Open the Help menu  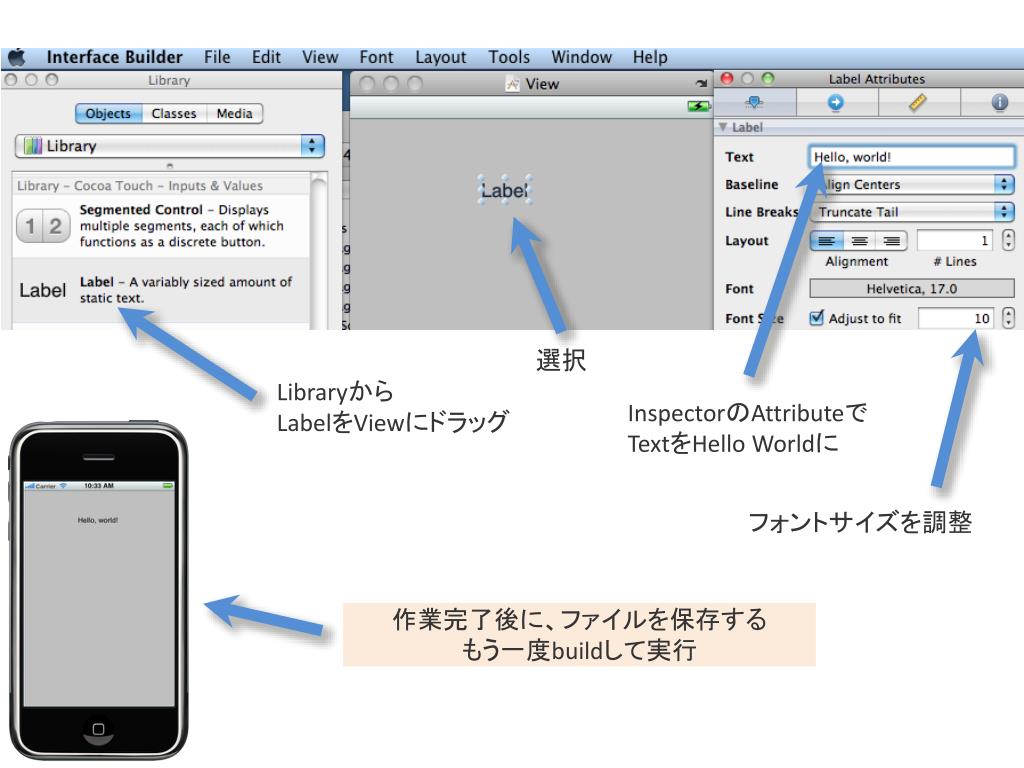click(650, 57)
